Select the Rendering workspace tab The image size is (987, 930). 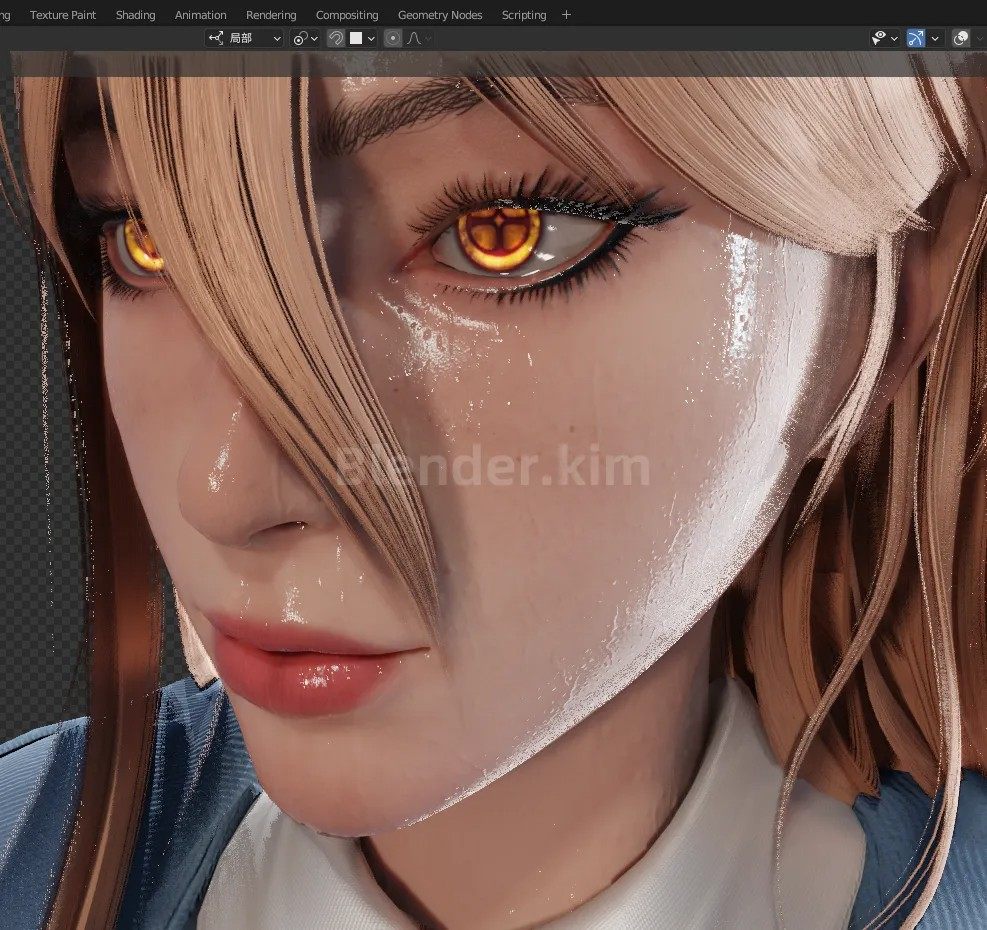[x=271, y=14]
